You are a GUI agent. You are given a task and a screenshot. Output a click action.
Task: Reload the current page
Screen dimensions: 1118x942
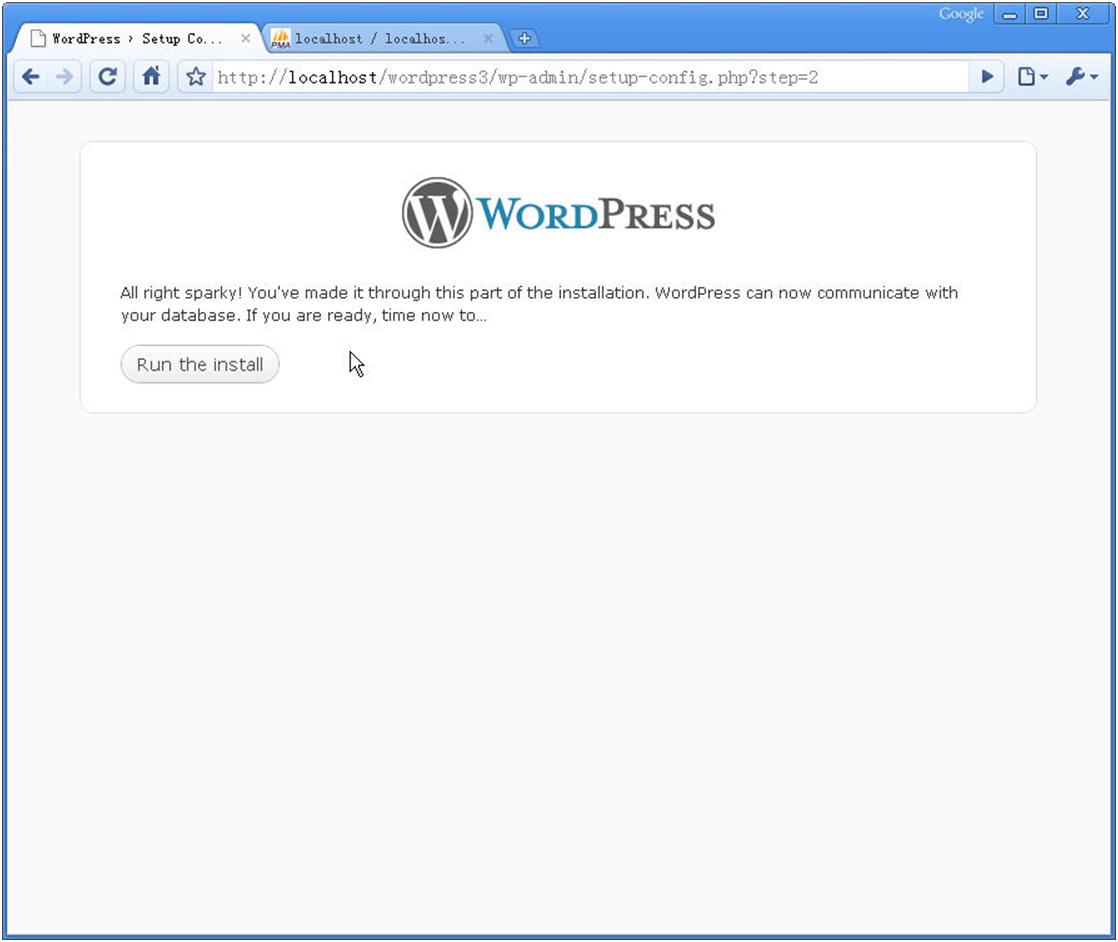108,76
